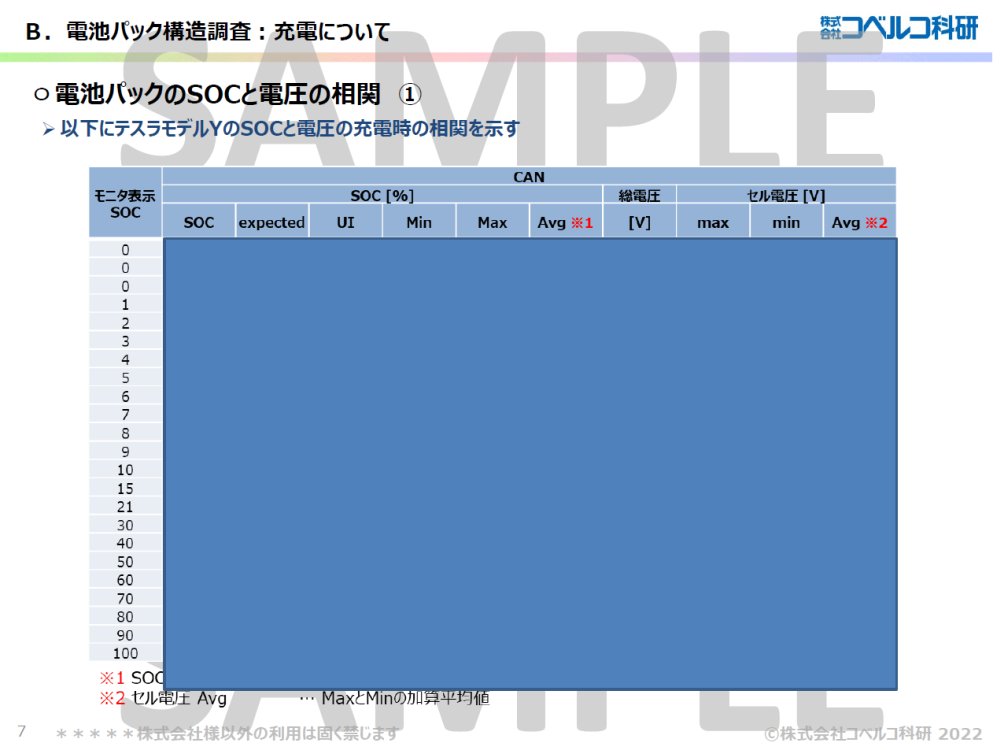Image resolution: width=1000 pixels, height=750 pixels.
Task: Click the コベルコ科研 company logo
Action: (898, 28)
